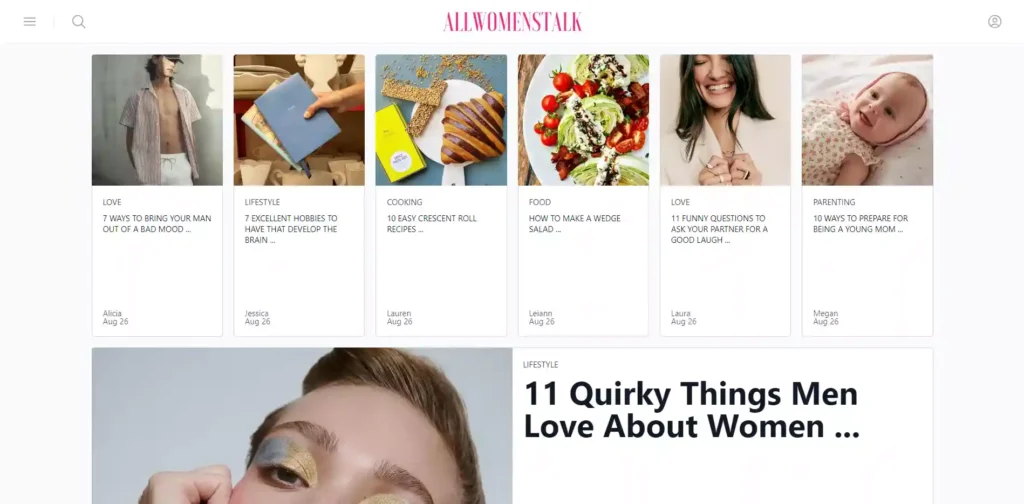Open the hamburger menu icon
The height and width of the screenshot is (504, 1024).
[x=29, y=22]
